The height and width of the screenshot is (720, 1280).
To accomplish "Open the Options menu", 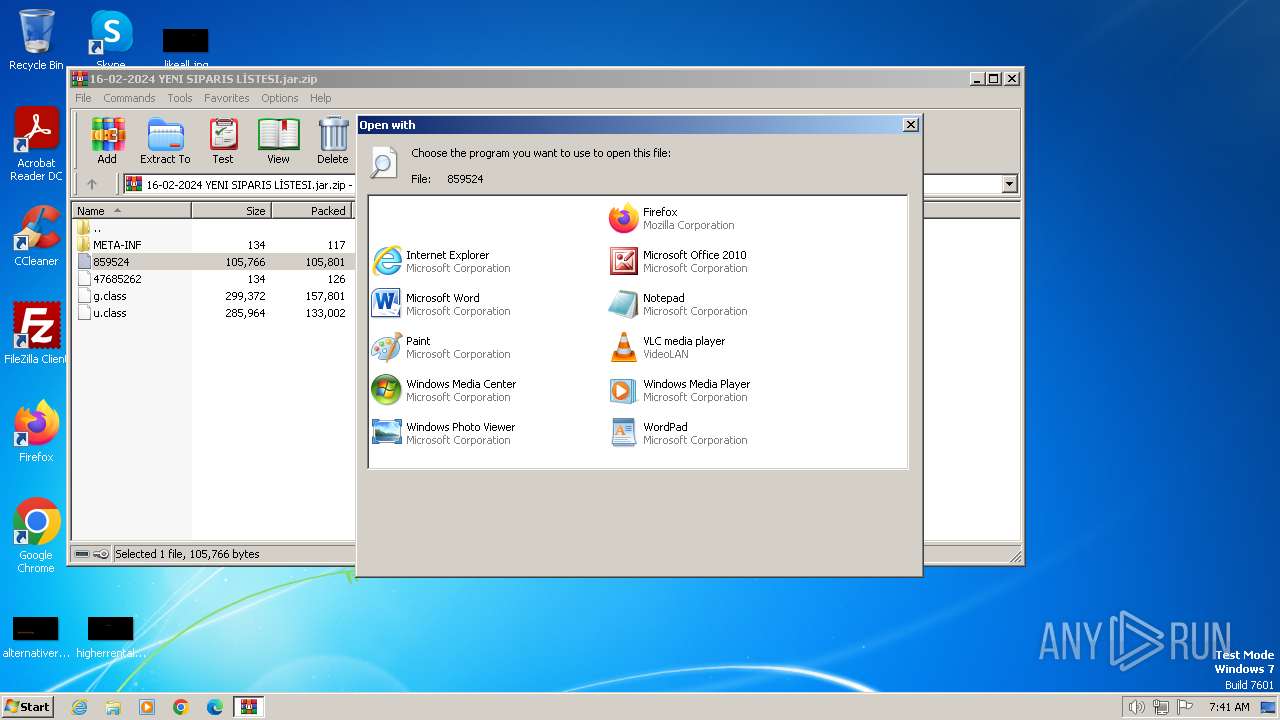I will (280, 98).
